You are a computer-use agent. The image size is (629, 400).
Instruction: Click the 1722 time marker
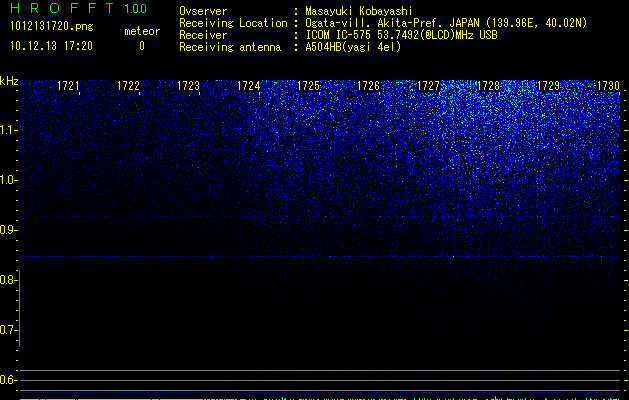pos(128,86)
